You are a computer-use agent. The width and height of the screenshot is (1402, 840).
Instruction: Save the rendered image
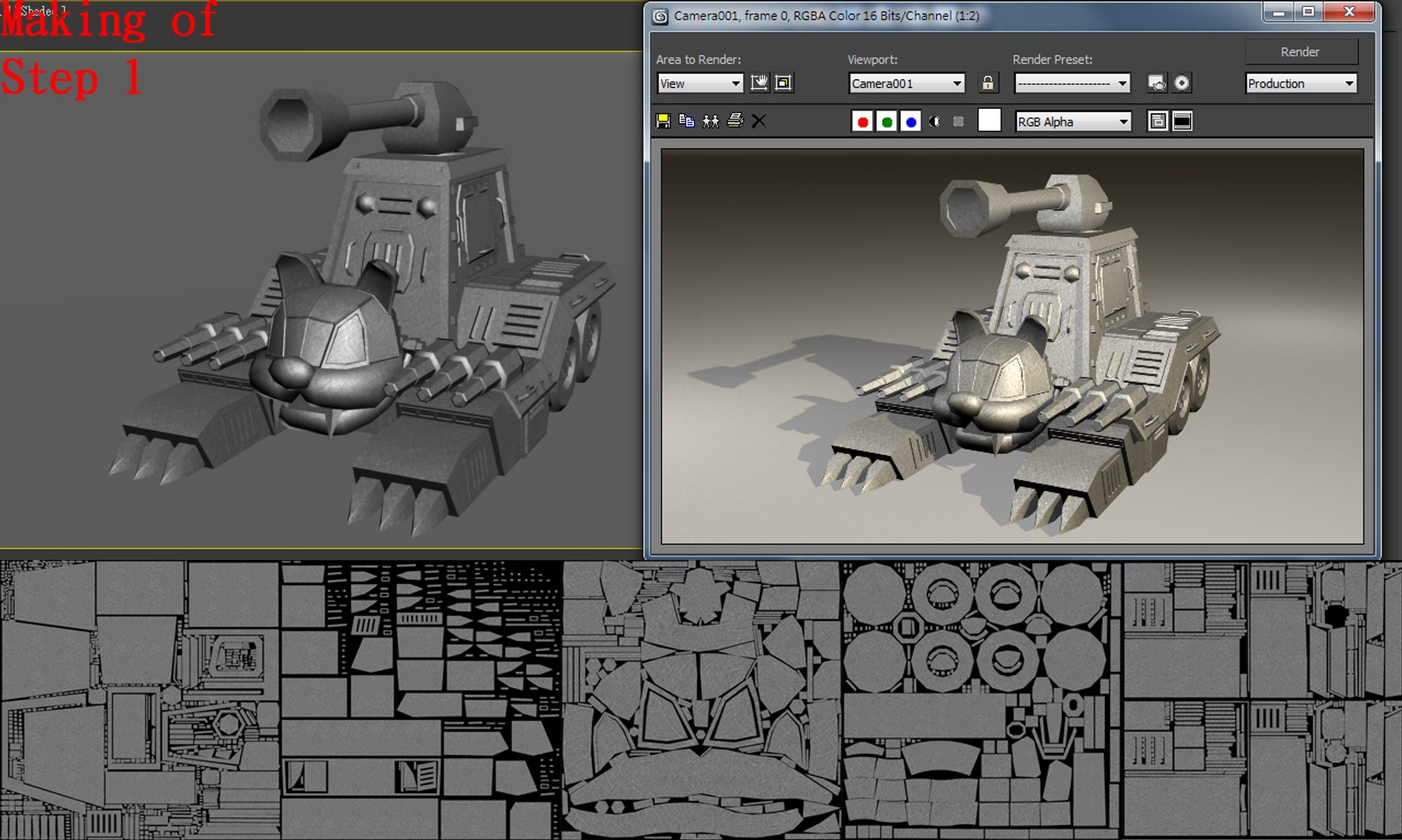pyautogui.click(x=663, y=121)
